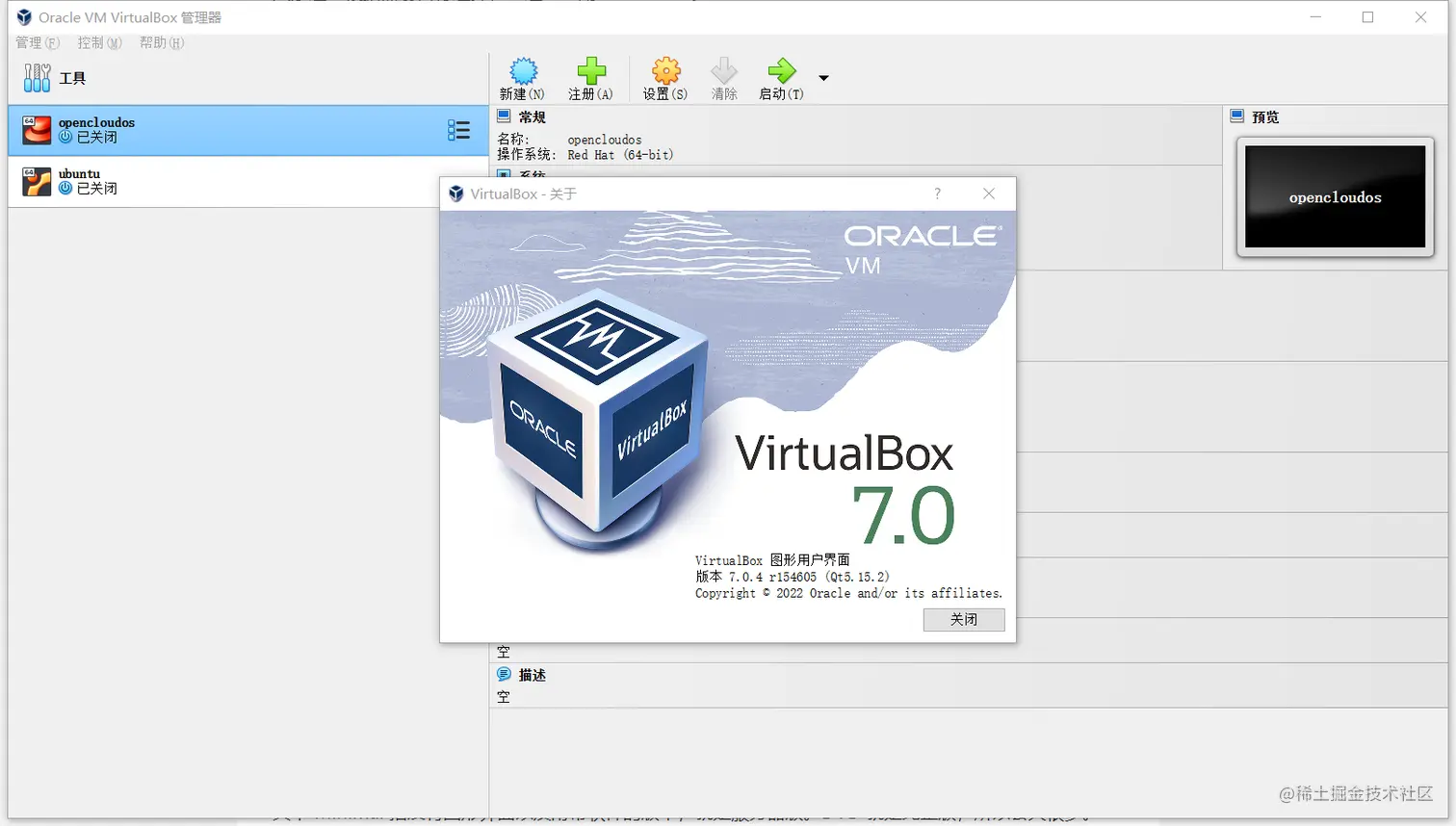Click the help question mark in About dialog
Screen dimensions: 1456x826
click(937, 194)
